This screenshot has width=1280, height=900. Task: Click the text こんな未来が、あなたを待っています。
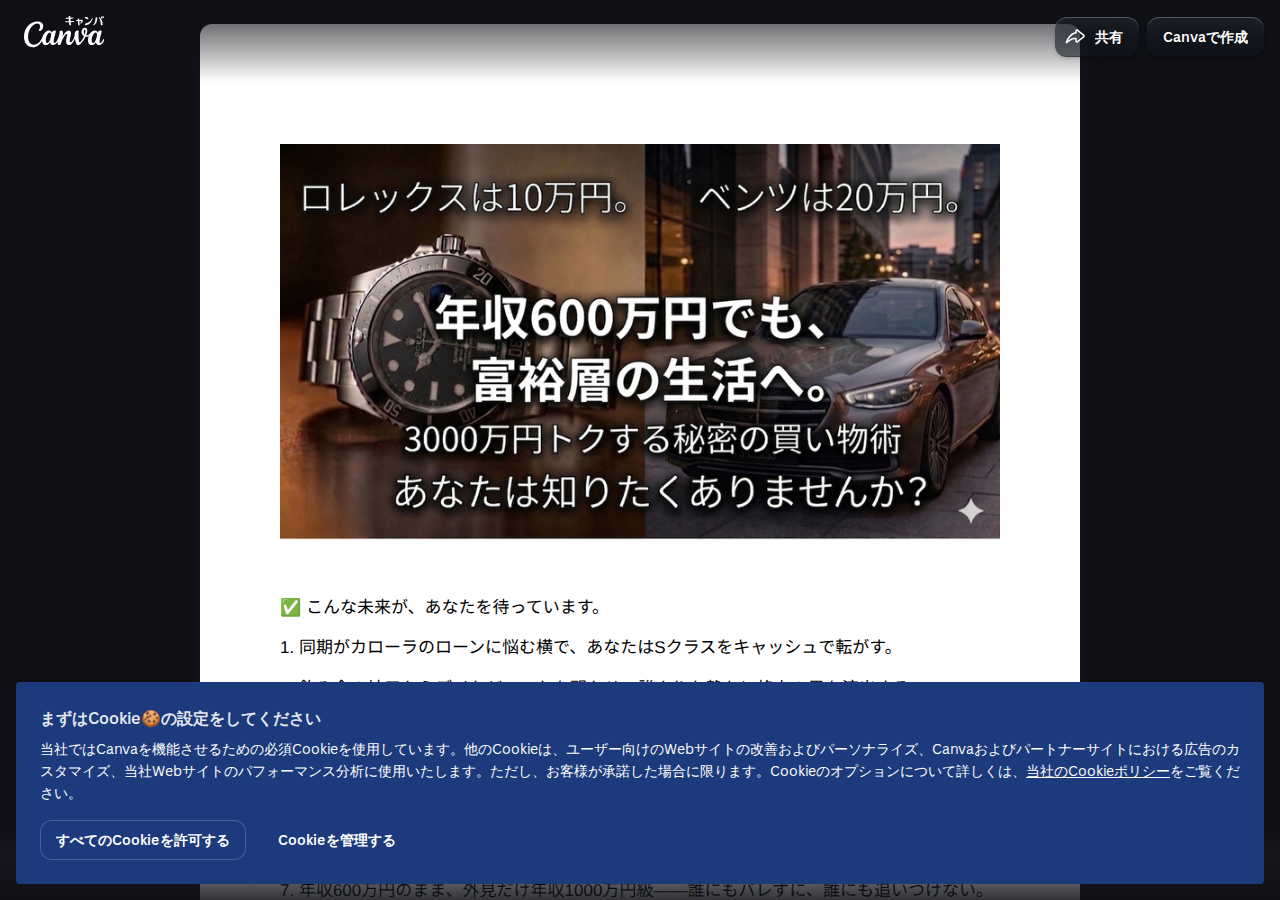455,607
